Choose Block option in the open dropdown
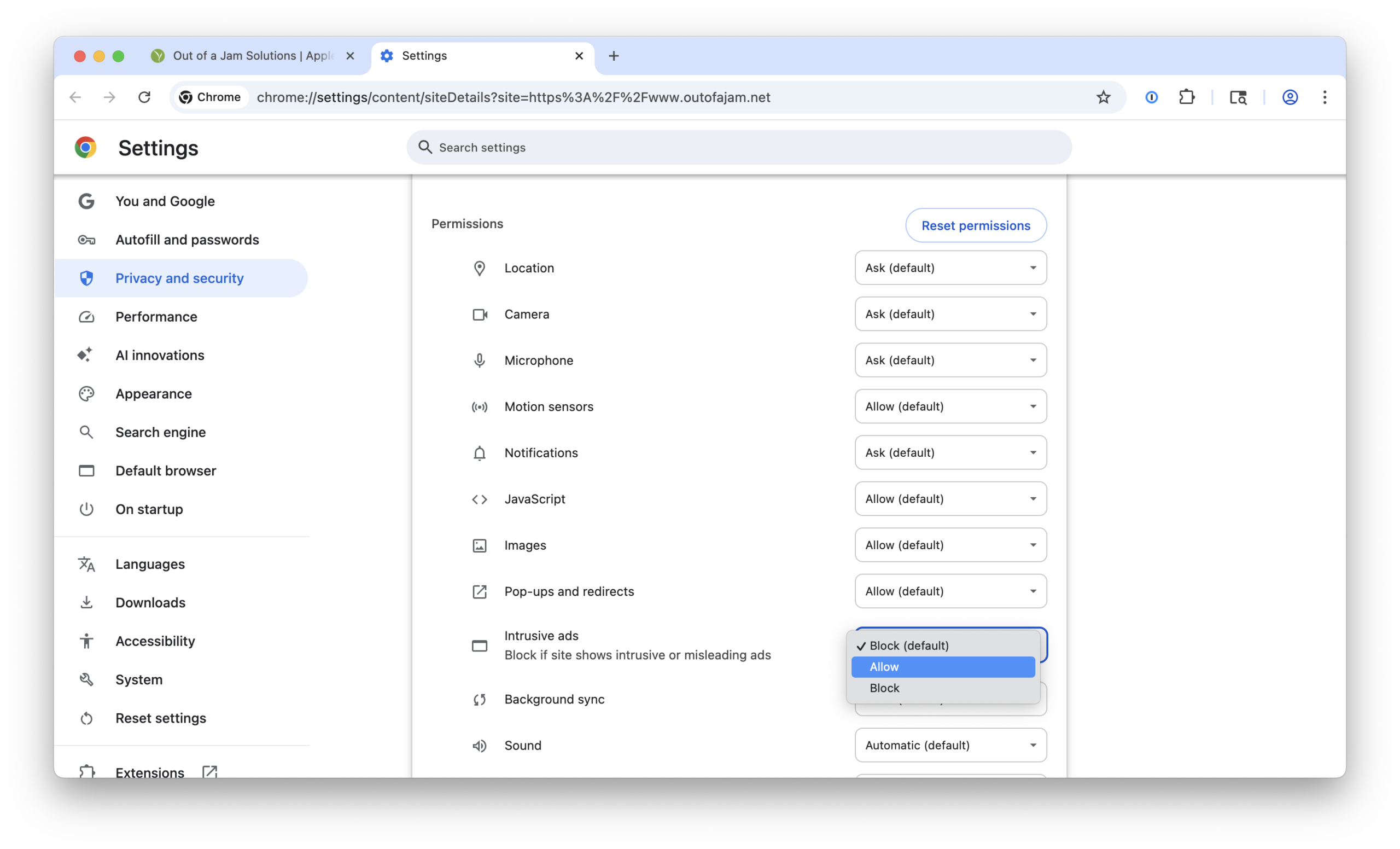Image resolution: width=1400 pixels, height=849 pixels. (943, 688)
